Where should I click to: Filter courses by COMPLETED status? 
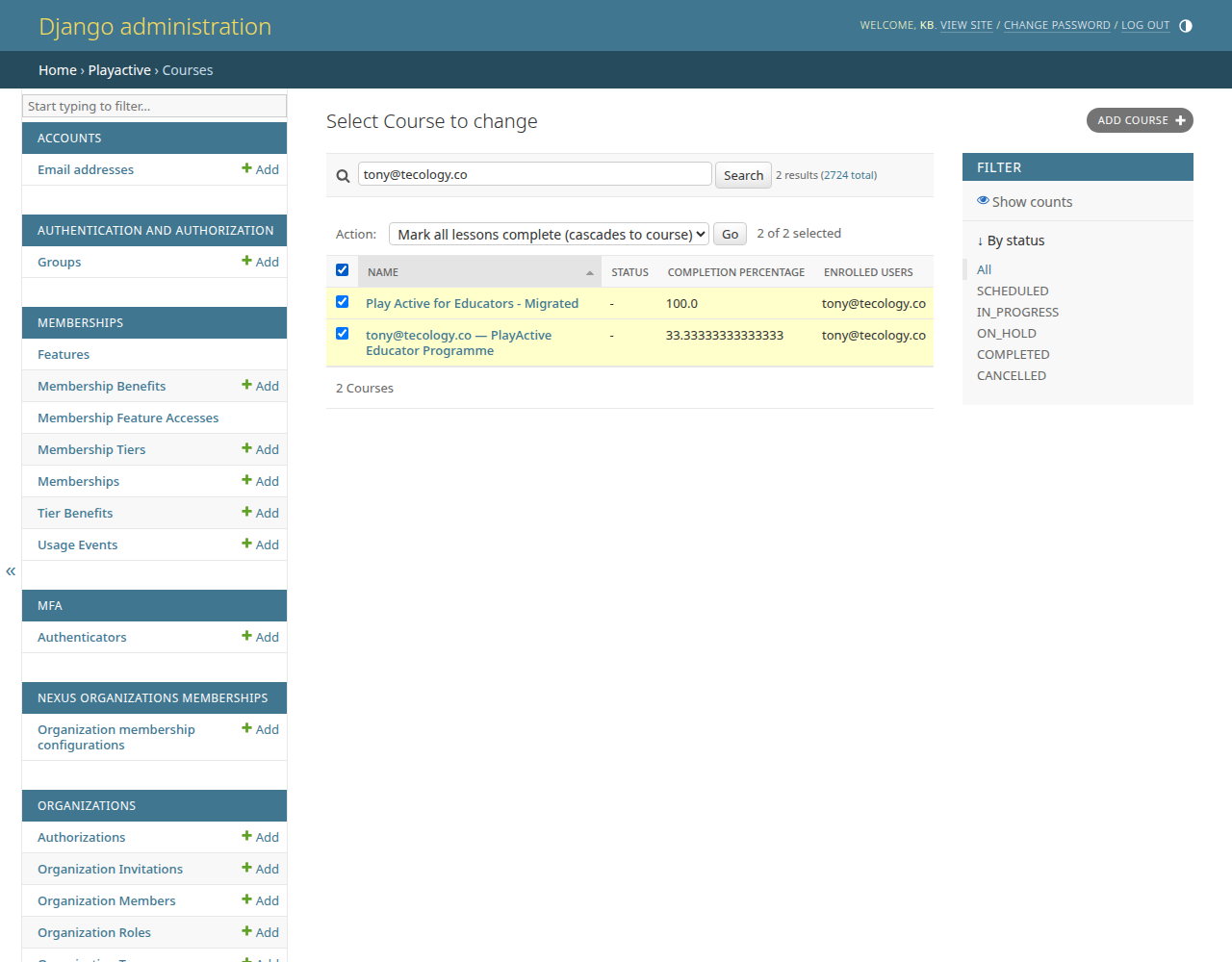[x=1013, y=354]
